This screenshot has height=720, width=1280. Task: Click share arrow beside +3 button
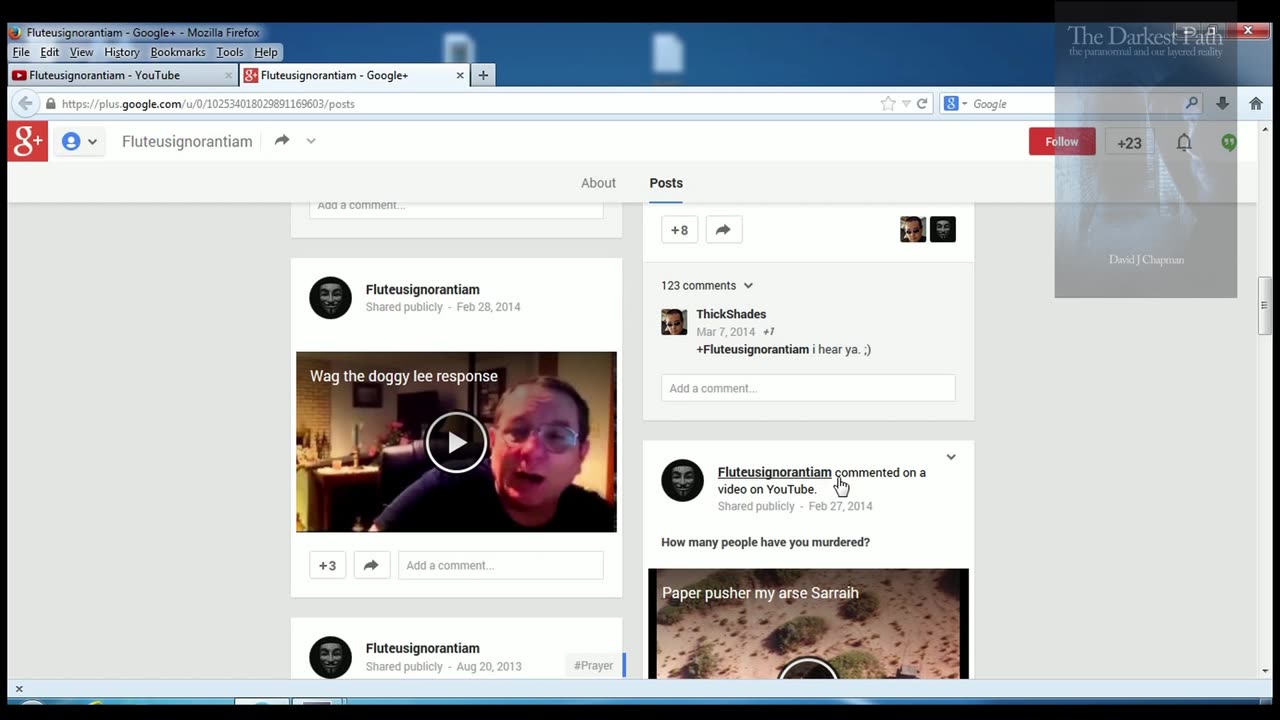coord(371,566)
